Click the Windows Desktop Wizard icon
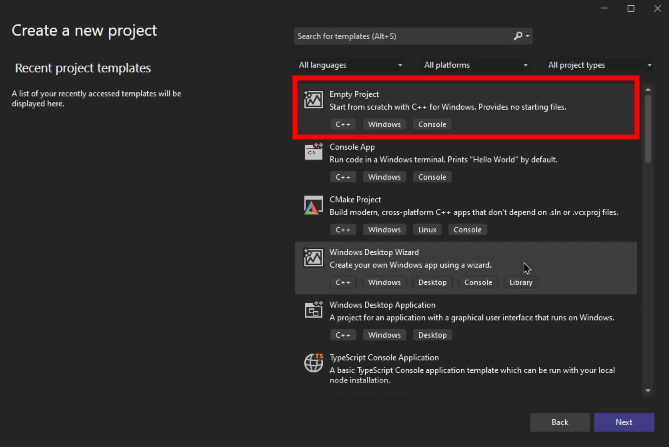The image size is (669, 447). 313,258
